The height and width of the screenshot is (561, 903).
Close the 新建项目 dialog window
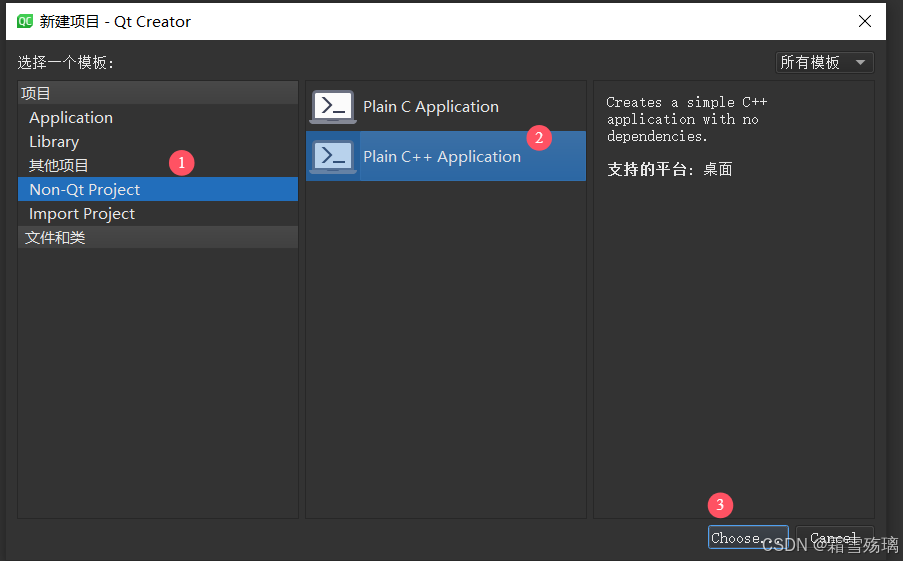[864, 21]
